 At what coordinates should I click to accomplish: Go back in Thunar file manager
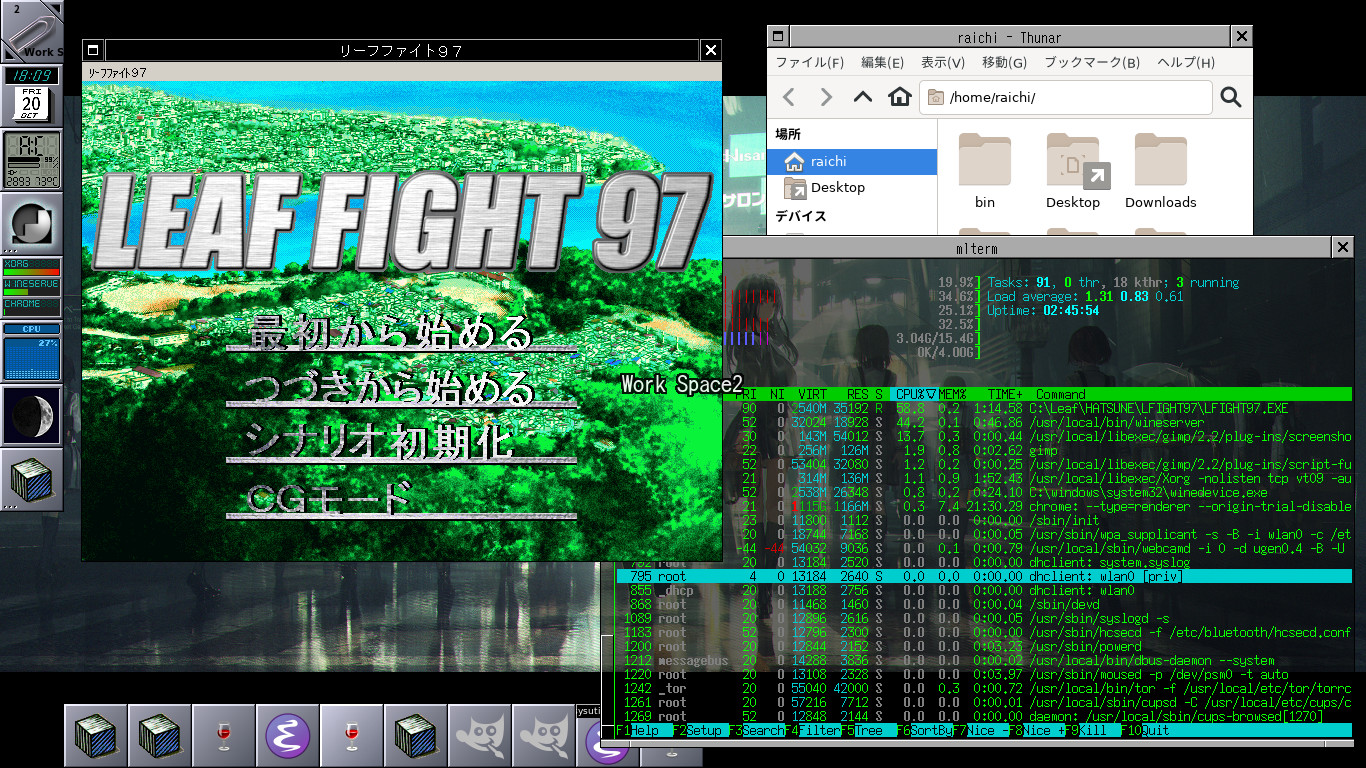tap(789, 97)
